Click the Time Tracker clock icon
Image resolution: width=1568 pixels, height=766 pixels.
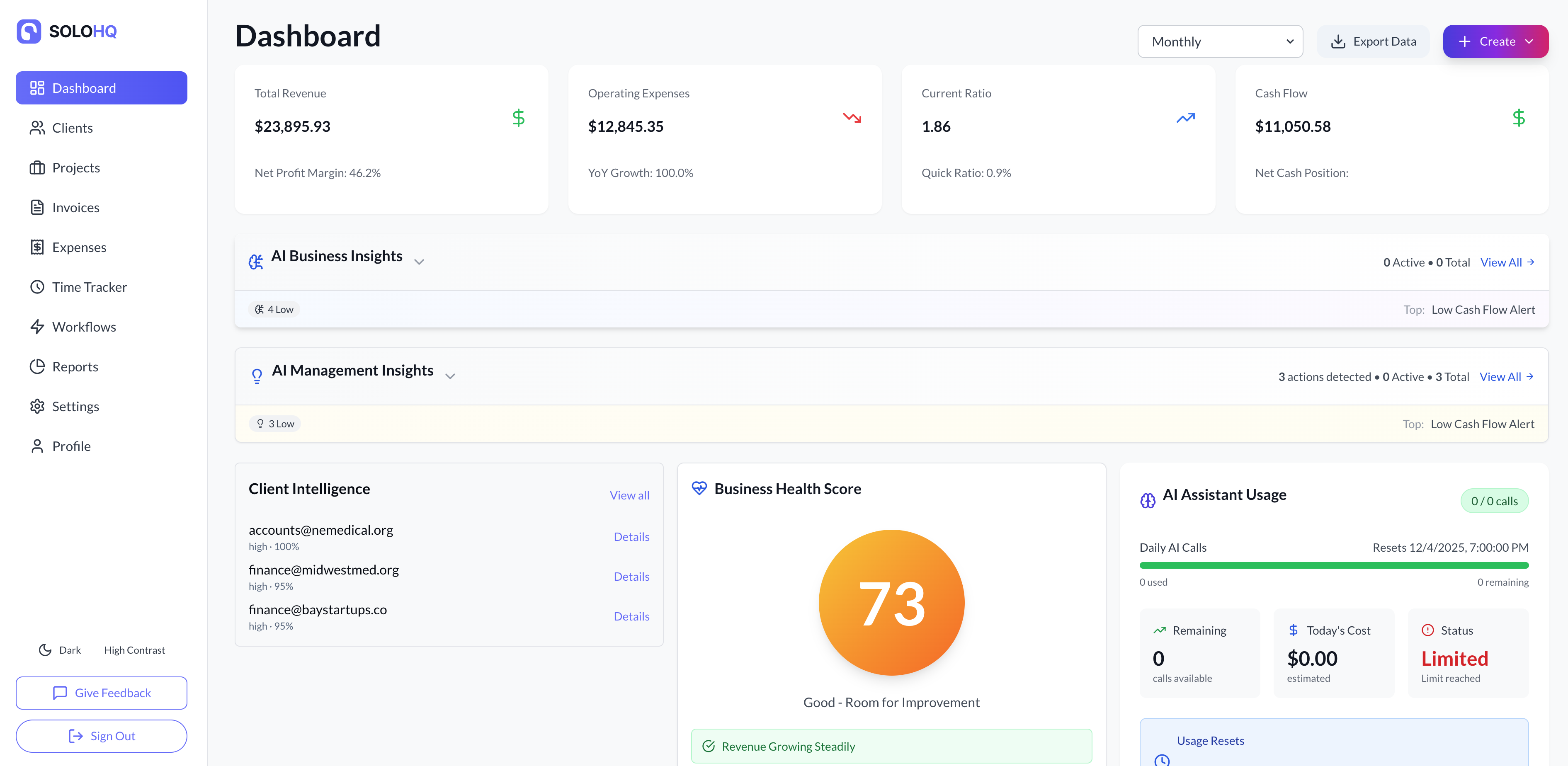click(x=37, y=287)
